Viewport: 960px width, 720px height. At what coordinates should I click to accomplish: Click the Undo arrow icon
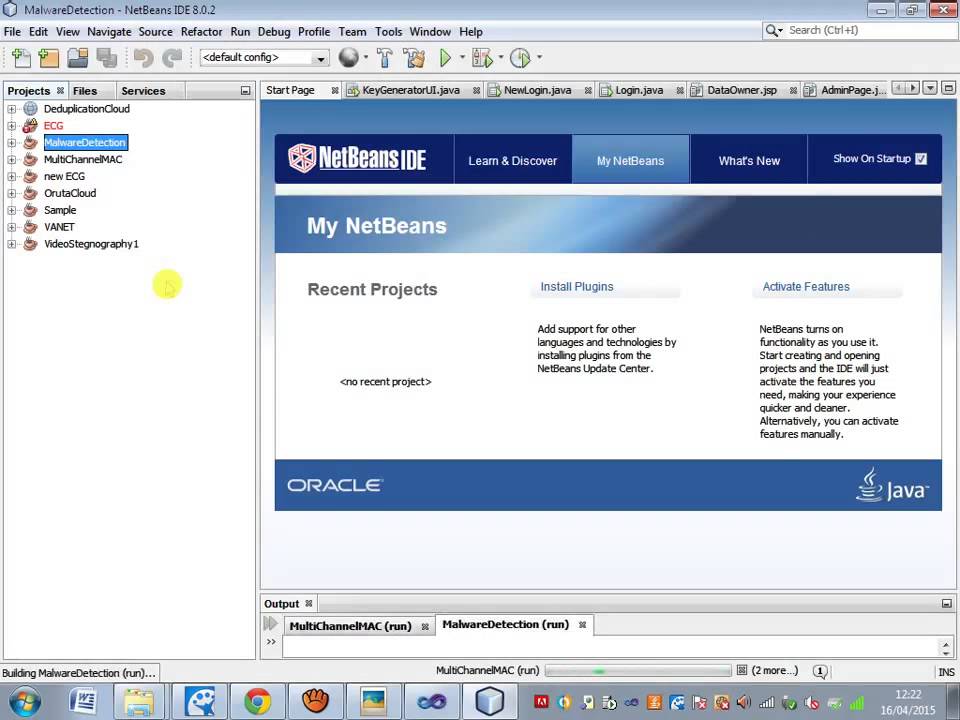pos(143,58)
